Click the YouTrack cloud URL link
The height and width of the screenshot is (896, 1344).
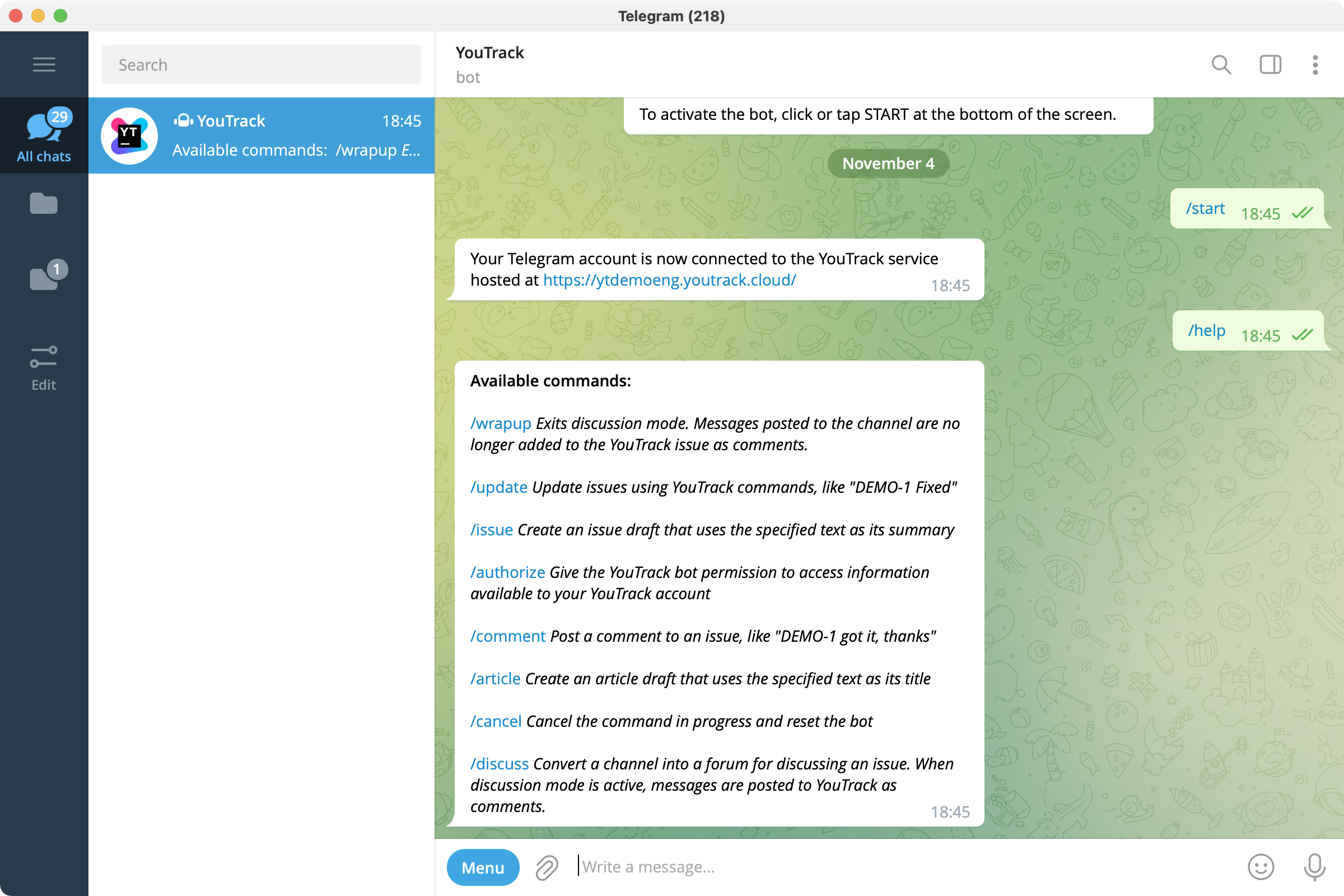[x=669, y=279]
